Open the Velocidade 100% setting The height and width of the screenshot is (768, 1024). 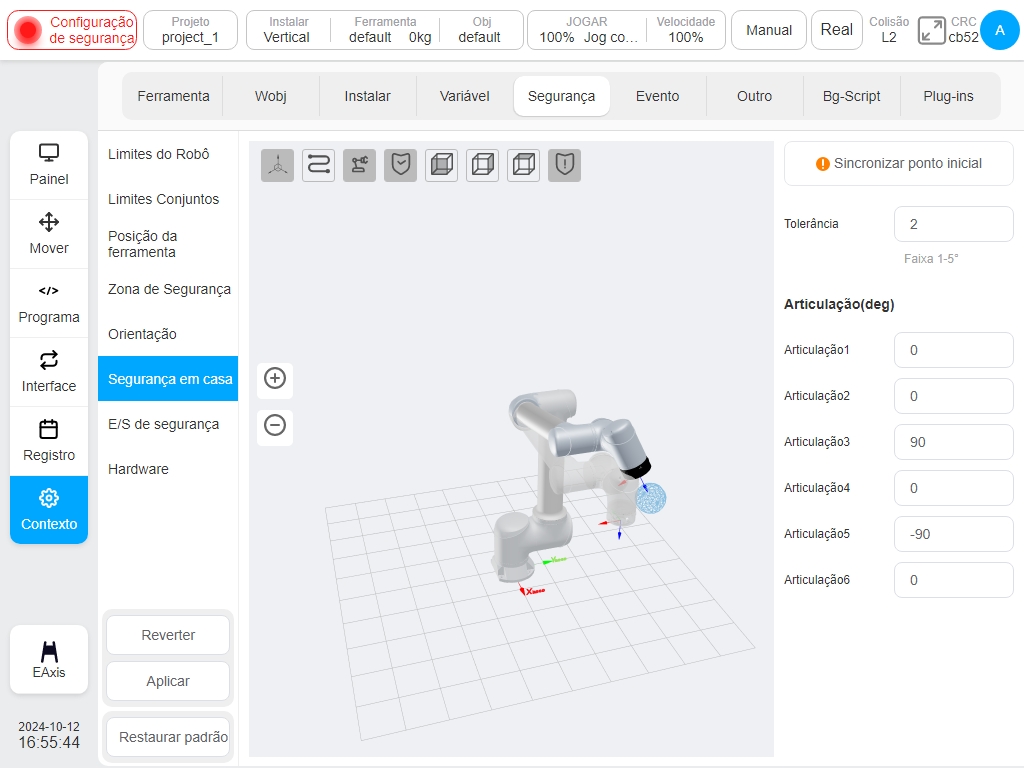686,30
